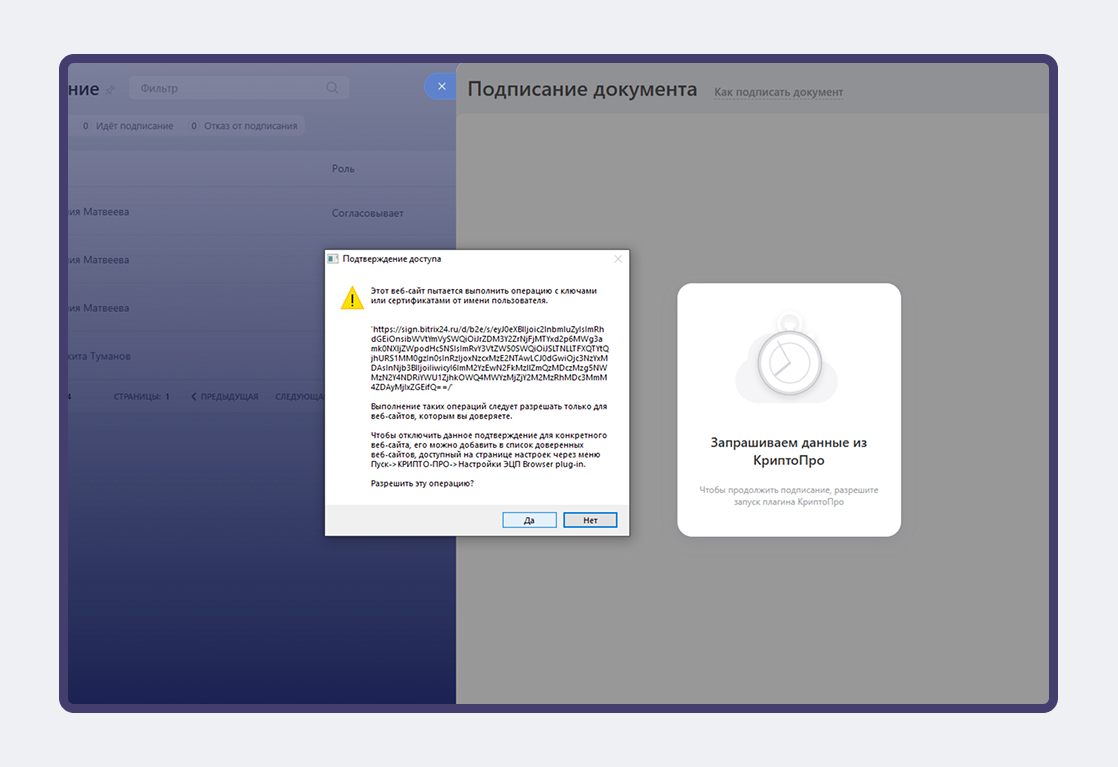The image size is (1118, 767).
Task: Close the signing side panel with the blue X
Action: pyautogui.click(x=441, y=86)
